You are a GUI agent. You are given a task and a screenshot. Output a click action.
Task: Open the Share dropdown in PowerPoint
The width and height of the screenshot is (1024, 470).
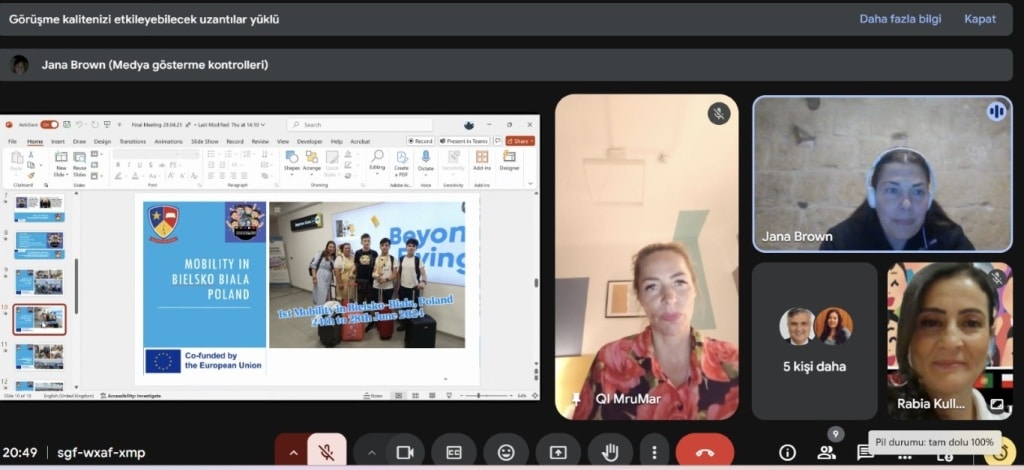[520, 141]
